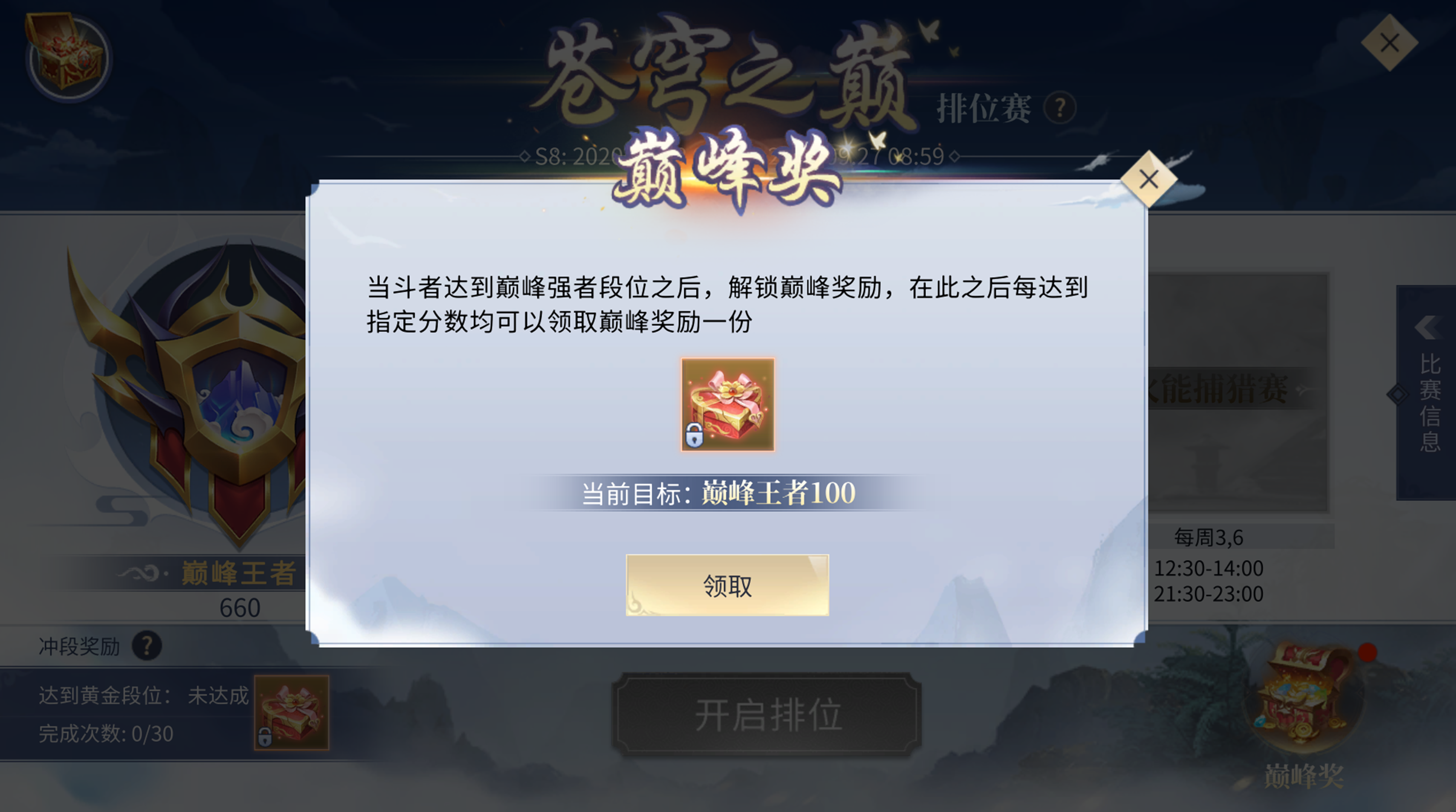The height and width of the screenshot is (812, 1456).
Task: Close the 苍穹之巅 ranking screen
Action: click(x=1389, y=43)
